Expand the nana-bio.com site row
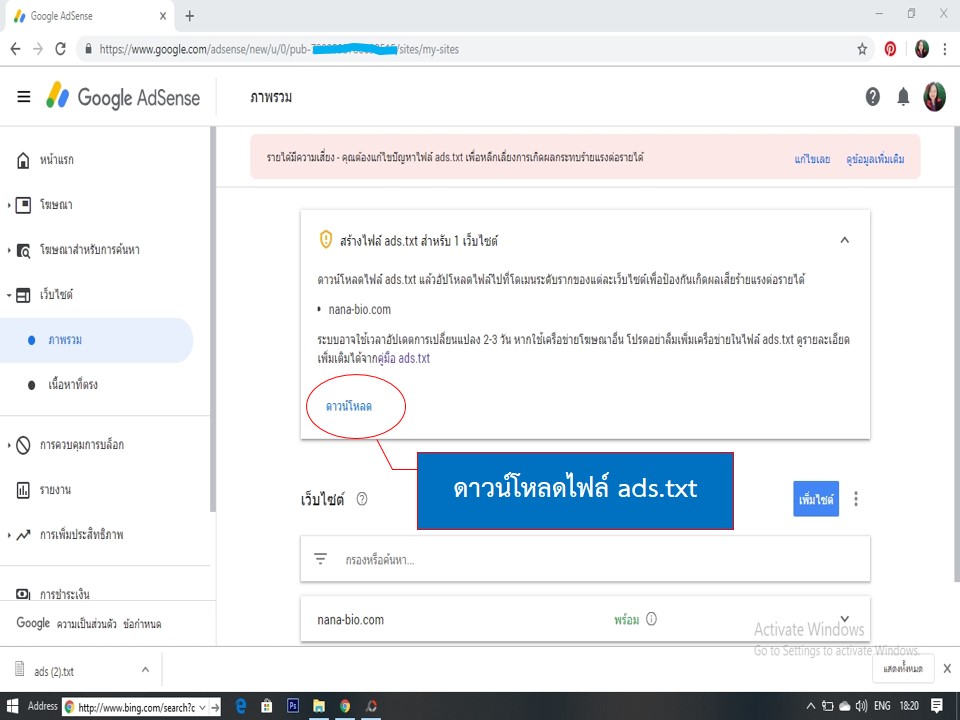Screen dimensions: 960x720 pyautogui.click(x=845, y=618)
